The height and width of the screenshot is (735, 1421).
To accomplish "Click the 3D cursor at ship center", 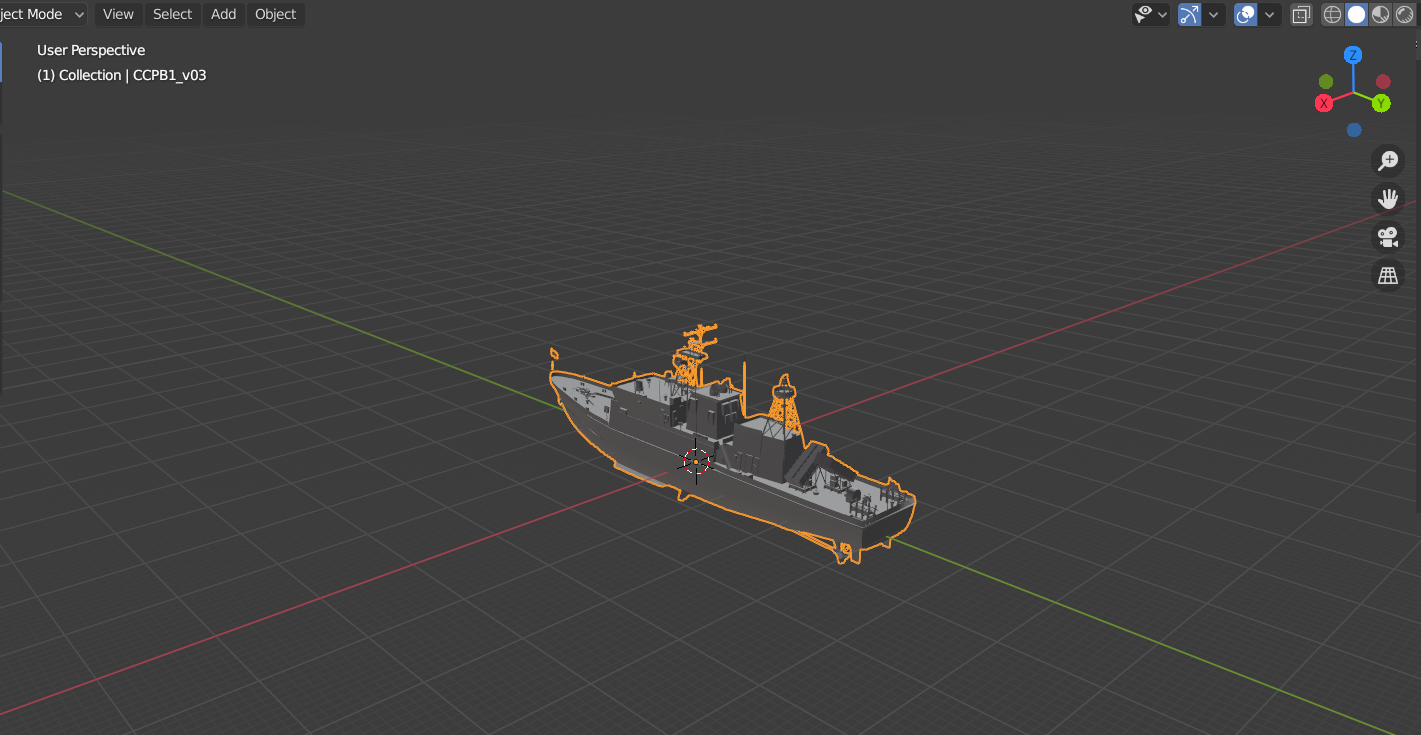I will coord(696,461).
